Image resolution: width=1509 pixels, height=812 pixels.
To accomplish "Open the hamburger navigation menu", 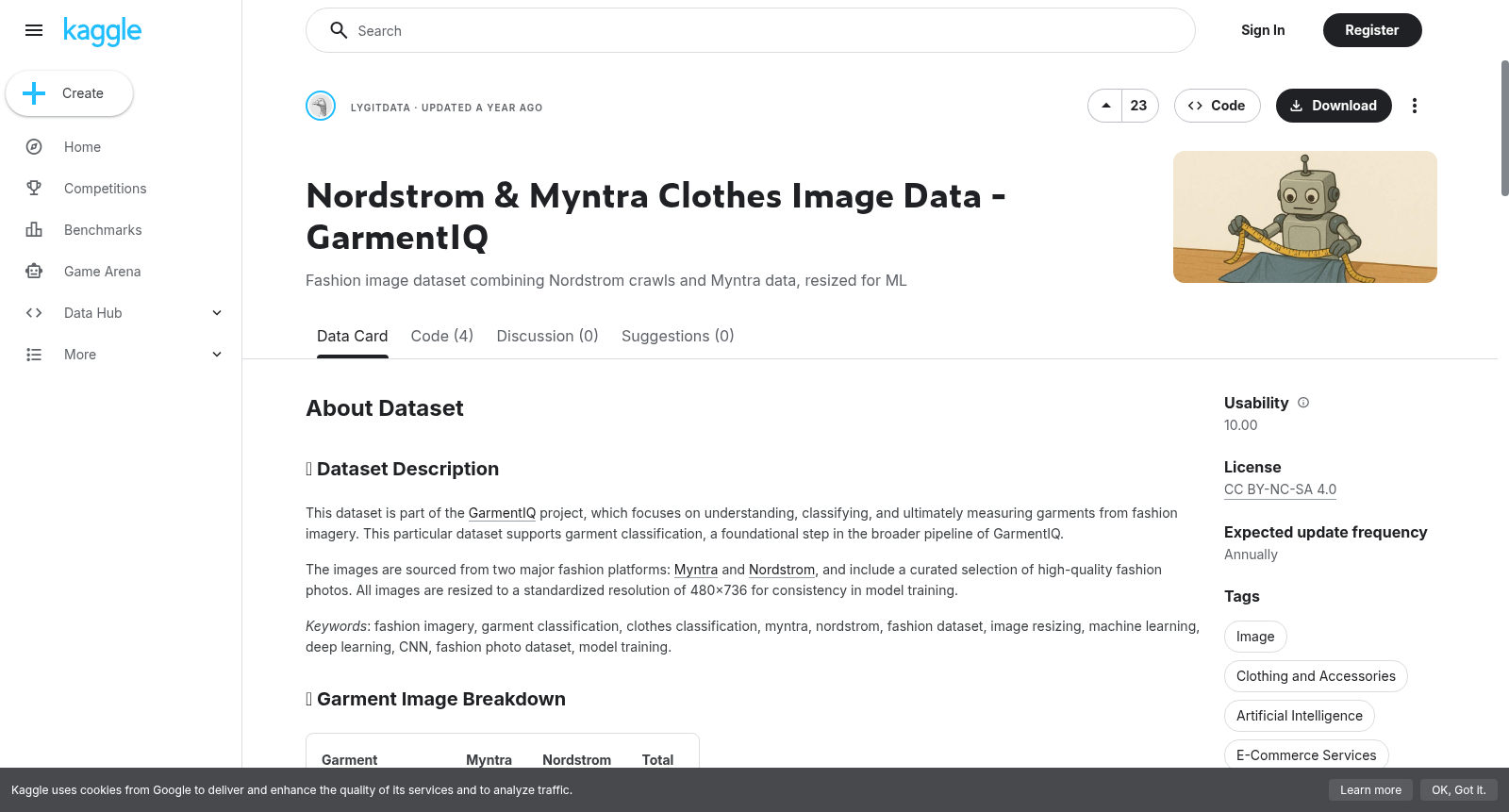I will [34, 30].
